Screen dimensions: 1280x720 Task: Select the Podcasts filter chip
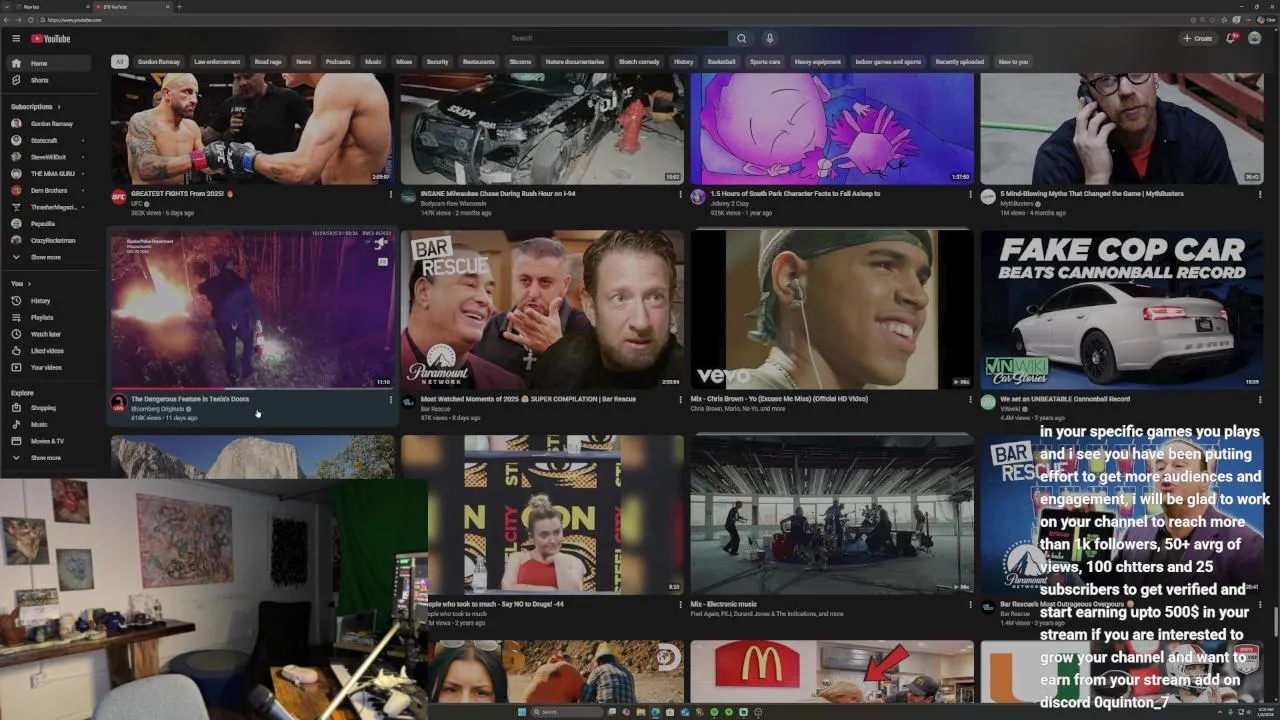coord(338,62)
